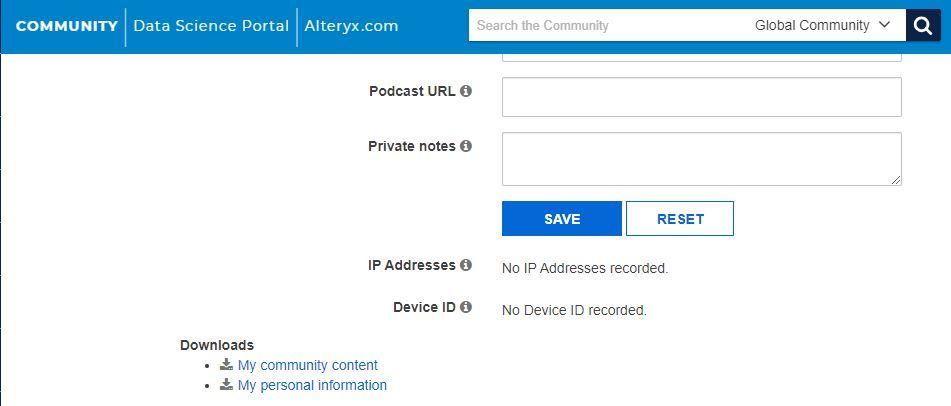Click into the Private notes textarea
Screen dimensions: 951x406
tap(701, 158)
